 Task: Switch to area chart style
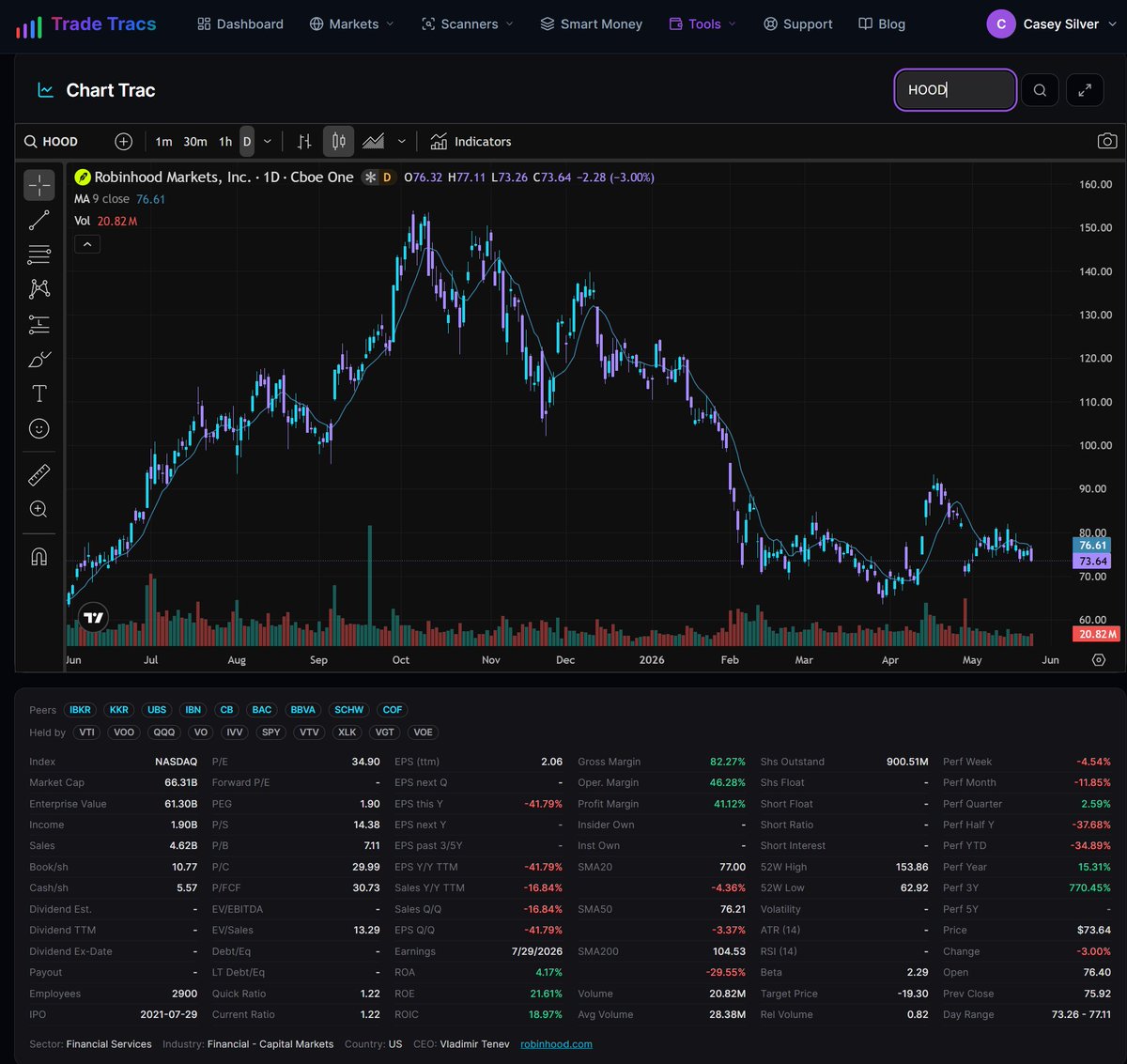[374, 142]
